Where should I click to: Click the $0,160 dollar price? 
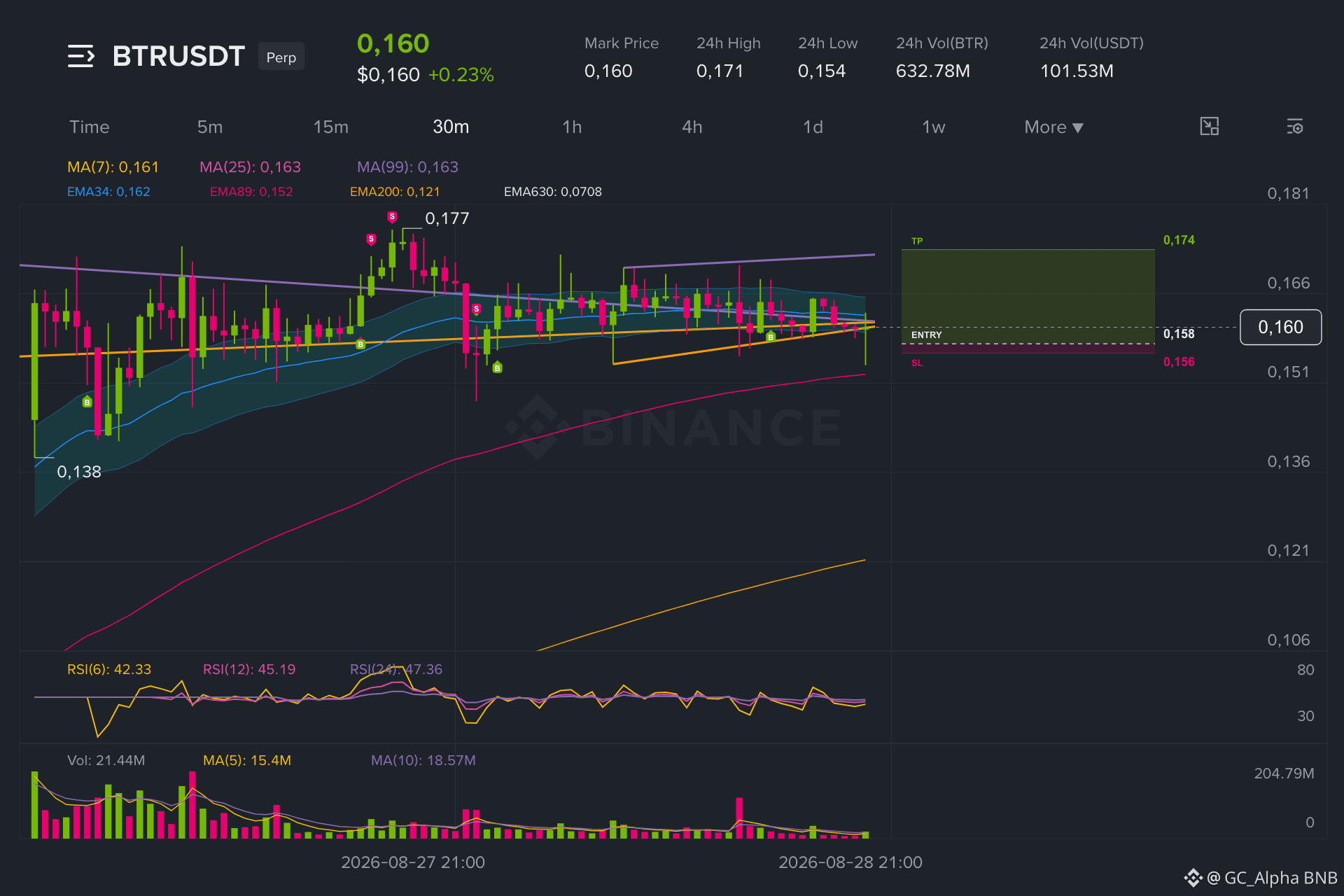tap(388, 75)
